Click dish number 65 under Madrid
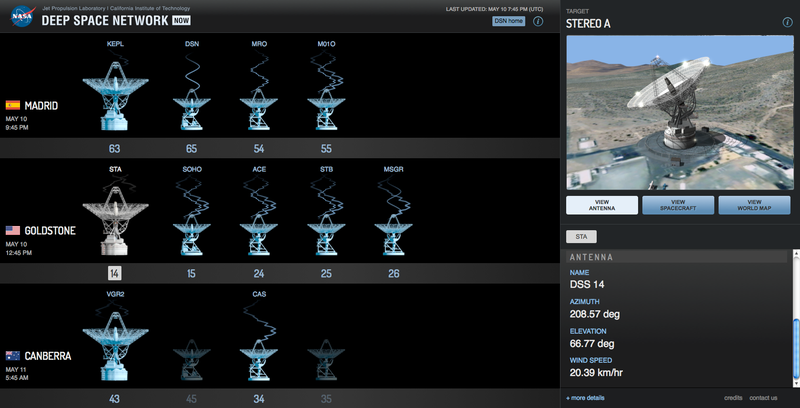 pyautogui.click(x=191, y=149)
